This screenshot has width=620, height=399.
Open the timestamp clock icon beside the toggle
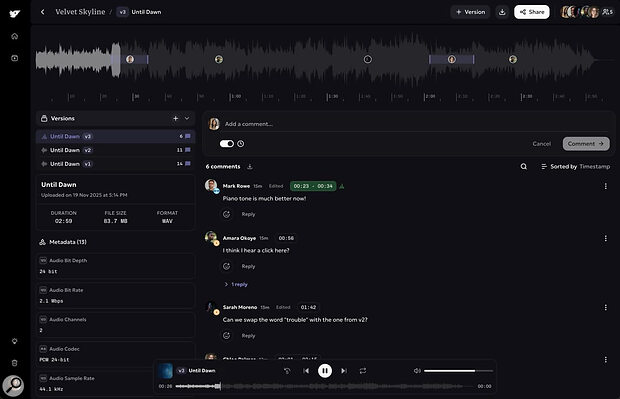pos(240,144)
